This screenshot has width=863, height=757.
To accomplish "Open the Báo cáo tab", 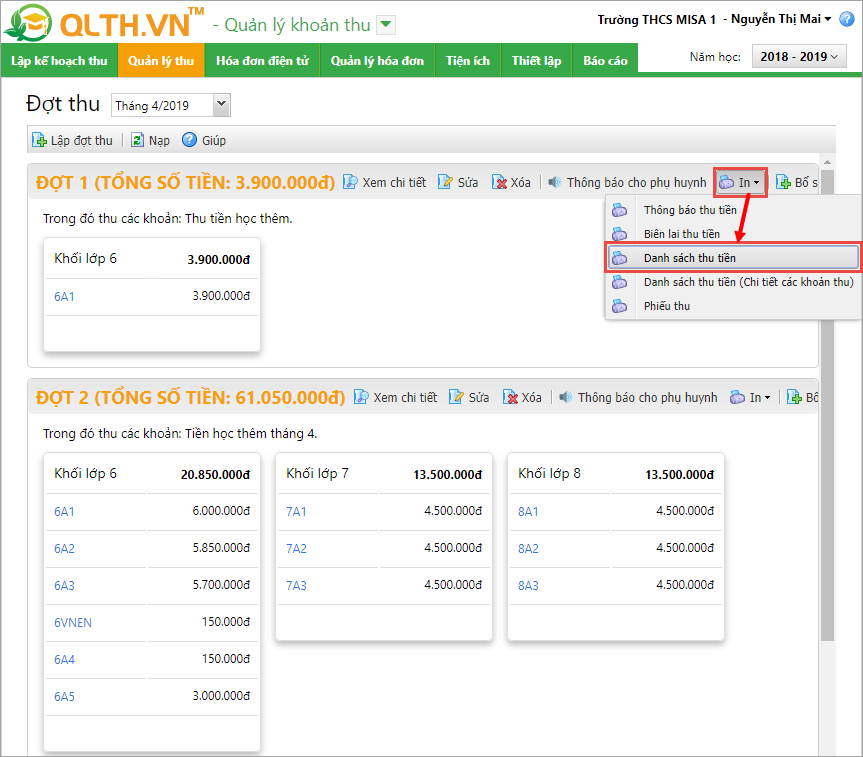I will click(x=605, y=60).
